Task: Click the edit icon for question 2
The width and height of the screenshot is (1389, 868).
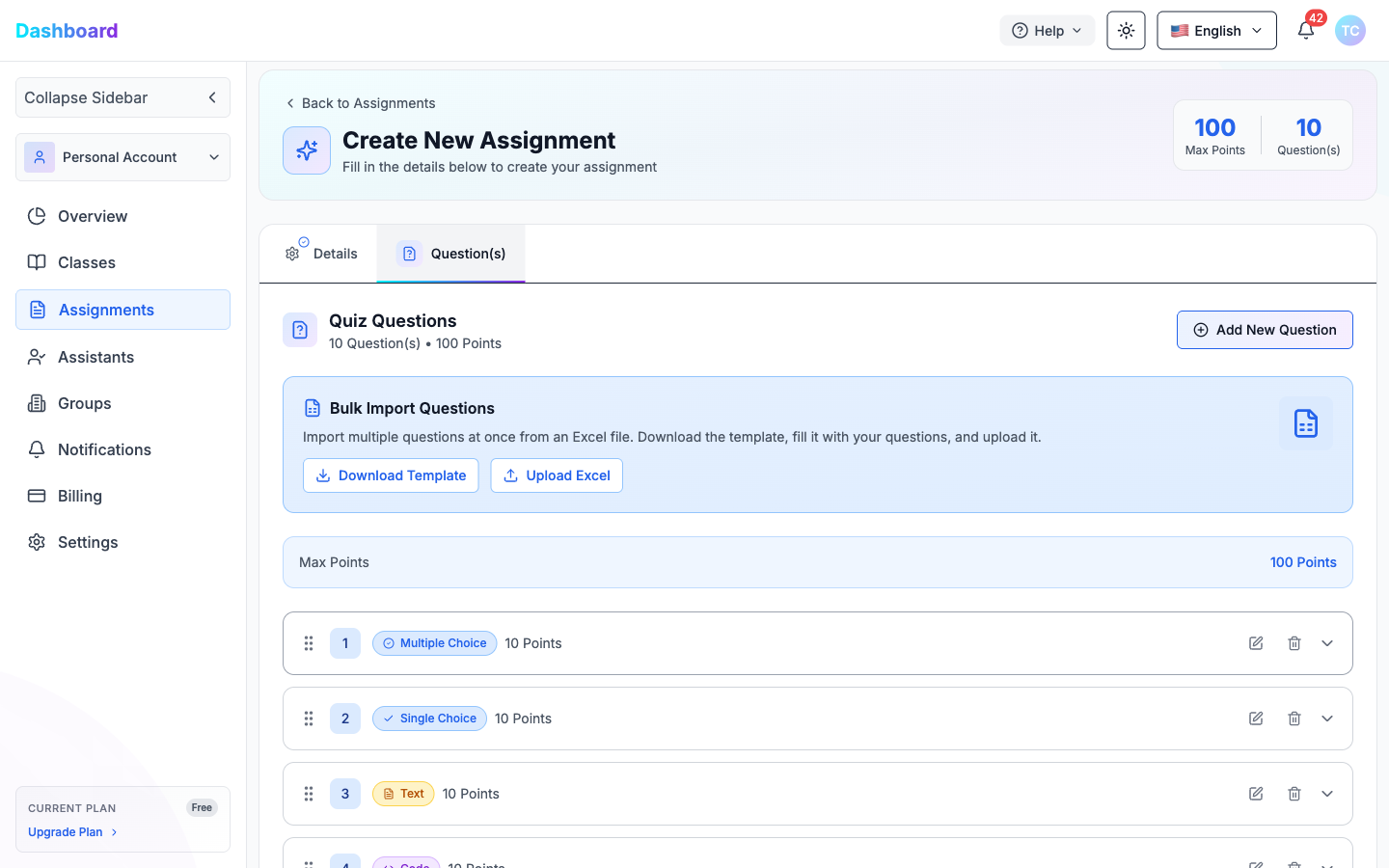Action: point(1256,719)
